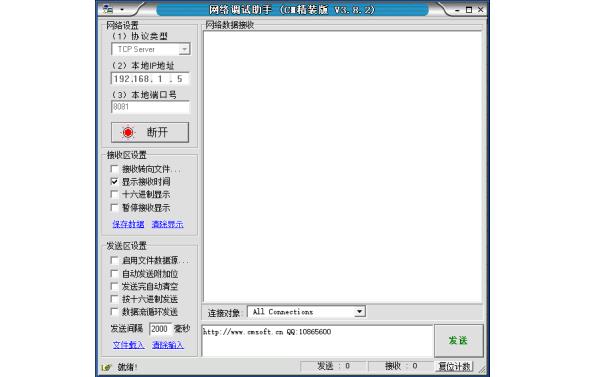Viewport: 600px width, 377px height.
Task: Click the red record icon on 断开 button
Action: coord(128,132)
